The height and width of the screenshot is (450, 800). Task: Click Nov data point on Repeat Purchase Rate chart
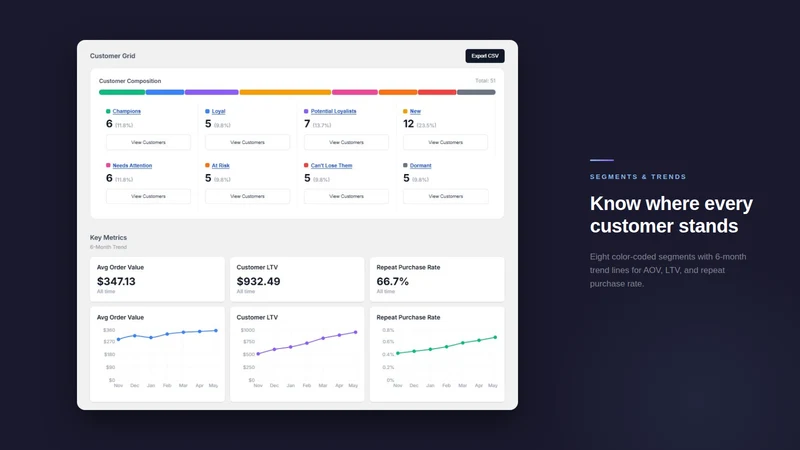(398, 353)
